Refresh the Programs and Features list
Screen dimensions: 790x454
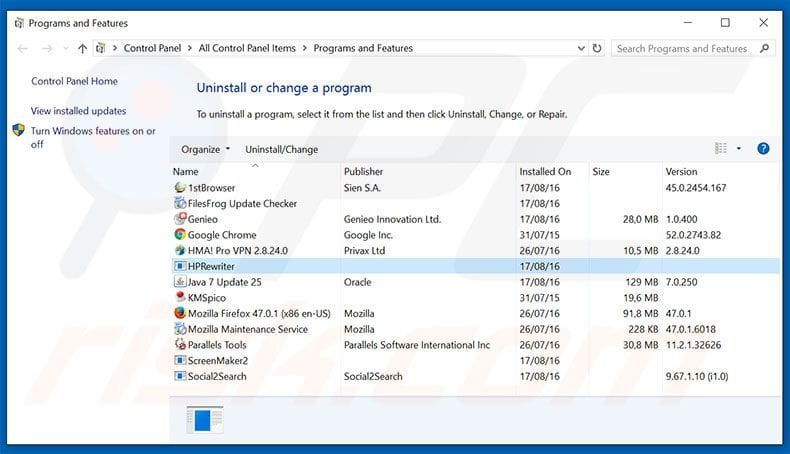pyautogui.click(x=597, y=48)
